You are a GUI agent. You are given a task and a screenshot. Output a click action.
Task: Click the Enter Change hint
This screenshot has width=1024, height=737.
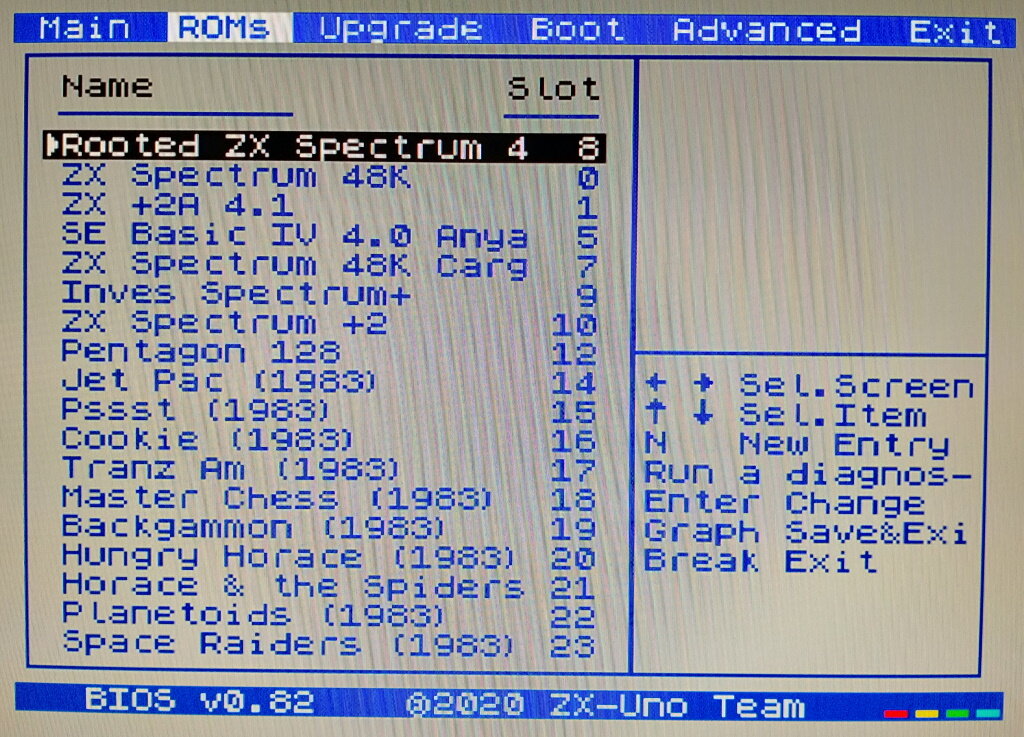click(x=784, y=503)
